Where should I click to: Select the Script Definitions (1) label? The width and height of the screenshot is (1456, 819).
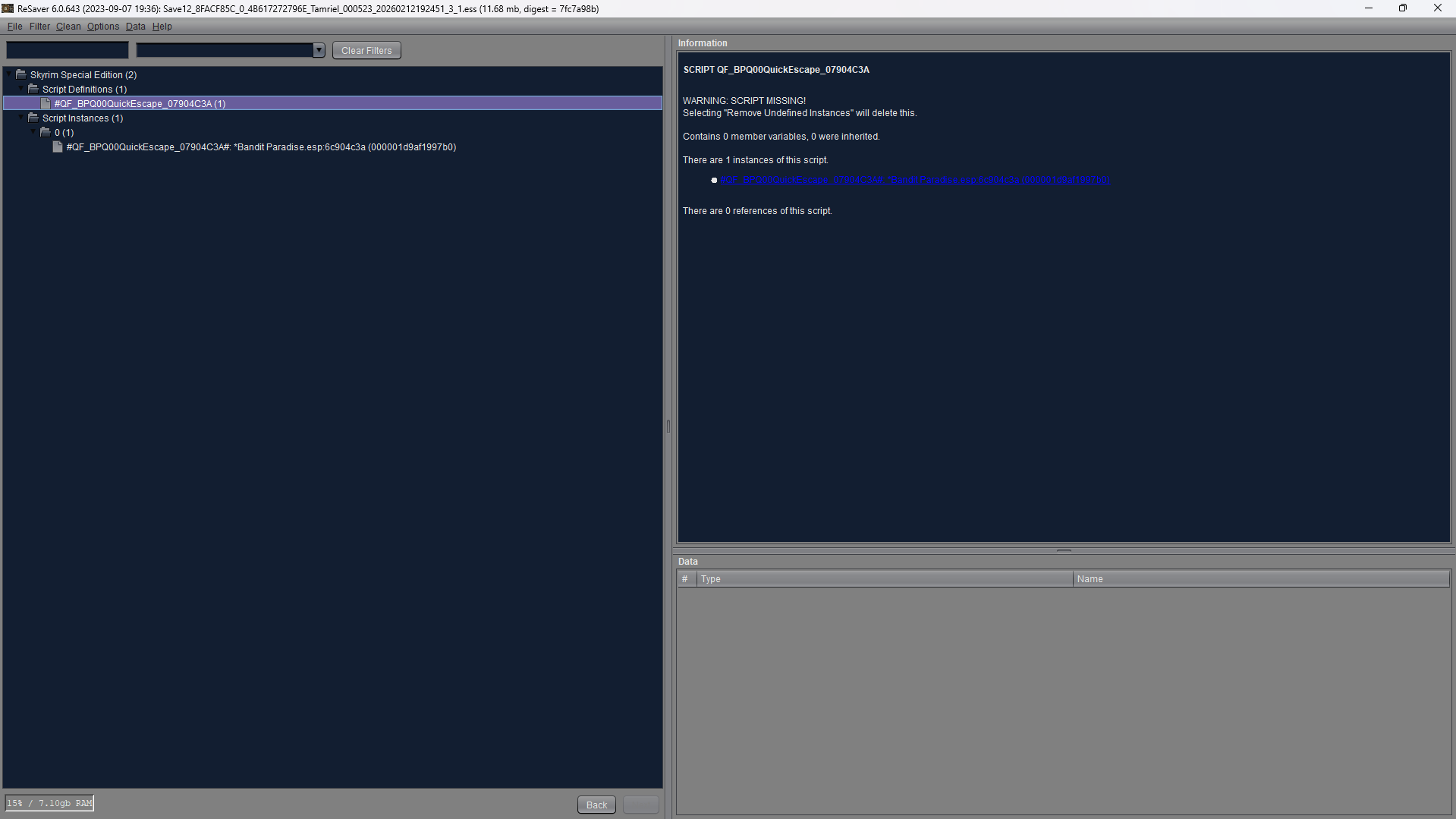tap(84, 90)
